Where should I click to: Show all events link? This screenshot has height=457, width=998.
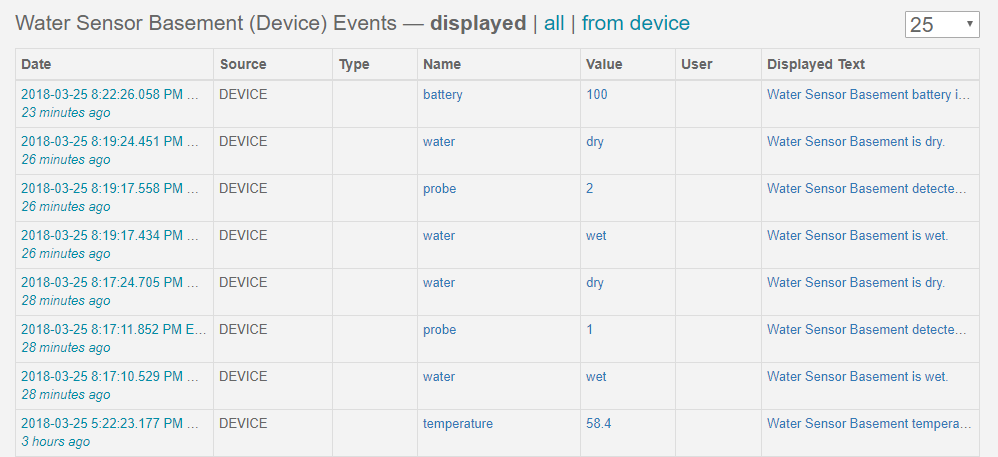coord(554,24)
